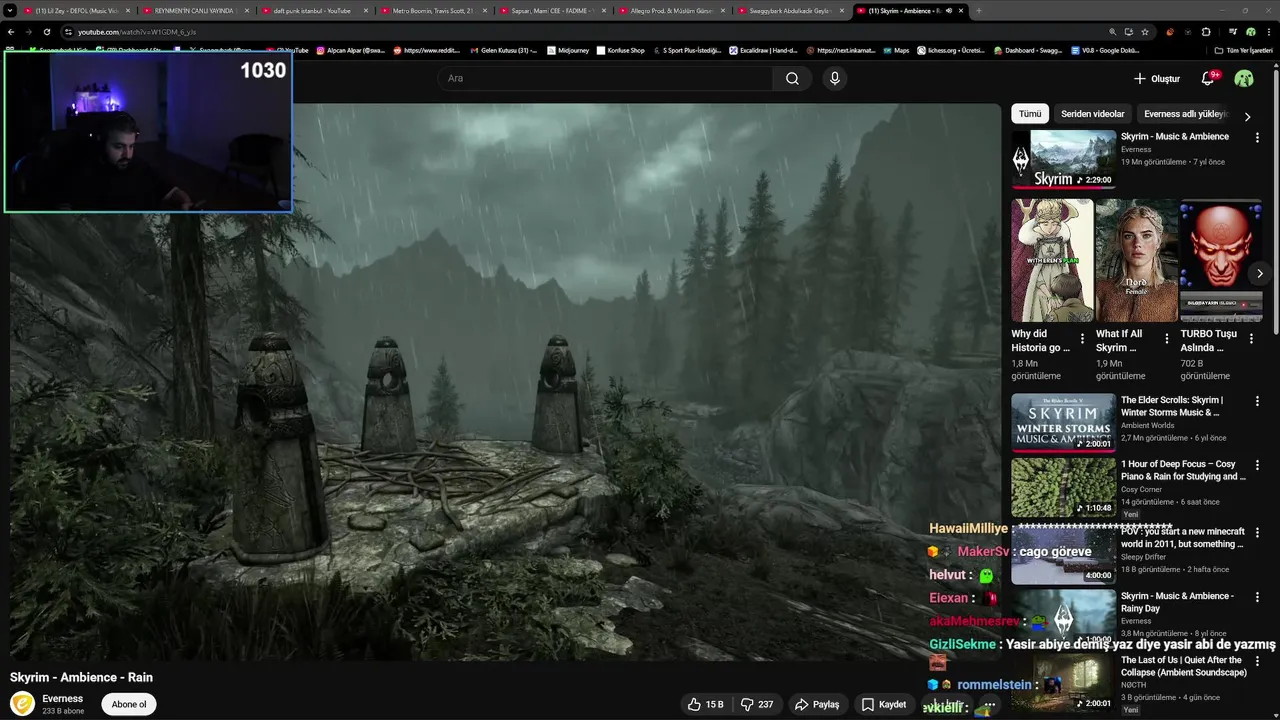Open Skyrim - Music & Ambience - Rainy Day title
Viewport: 1280px width, 720px height.
point(1177,602)
